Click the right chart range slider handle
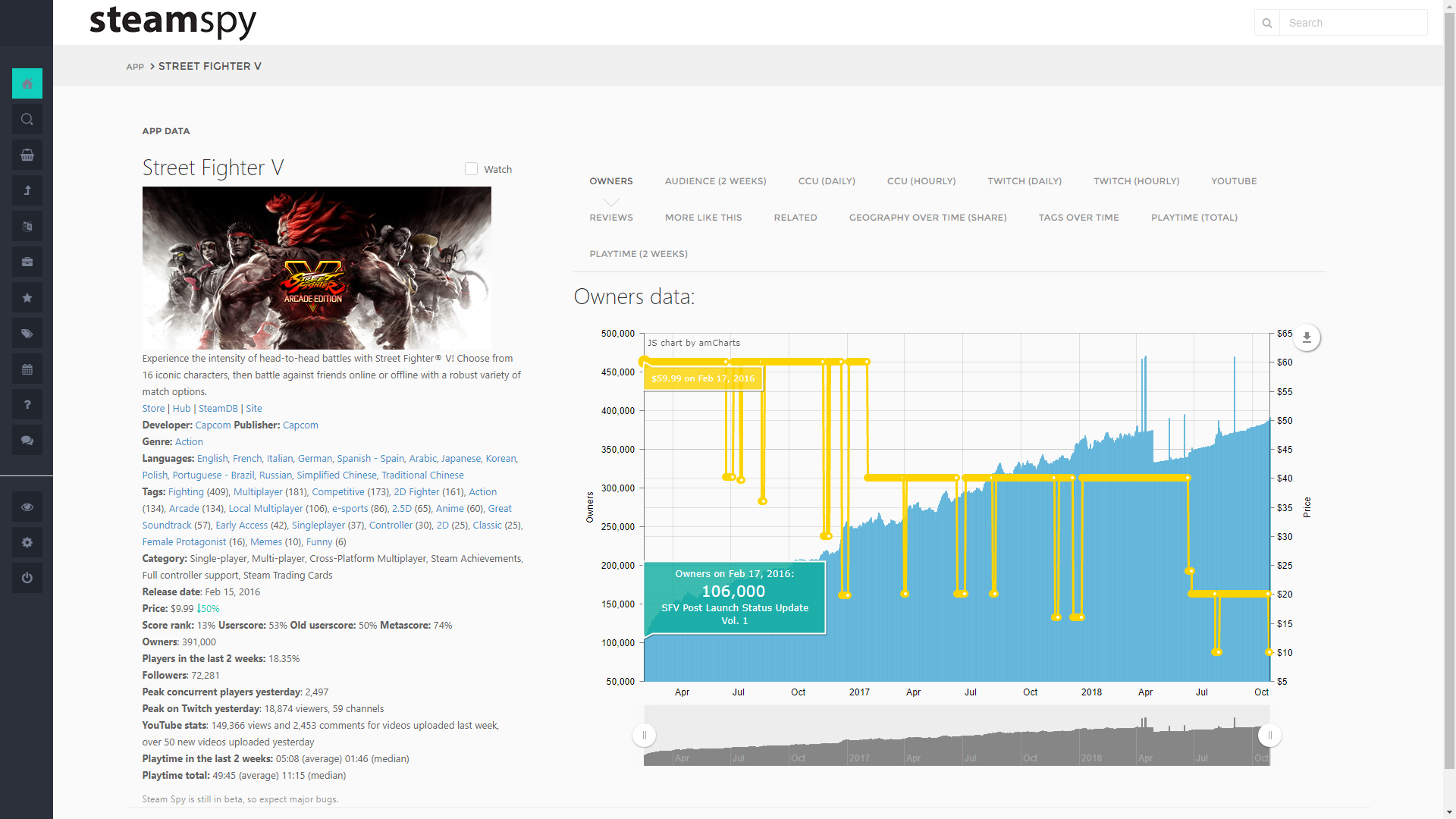This screenshot has height=819, width=1456. coord(1269,735)
